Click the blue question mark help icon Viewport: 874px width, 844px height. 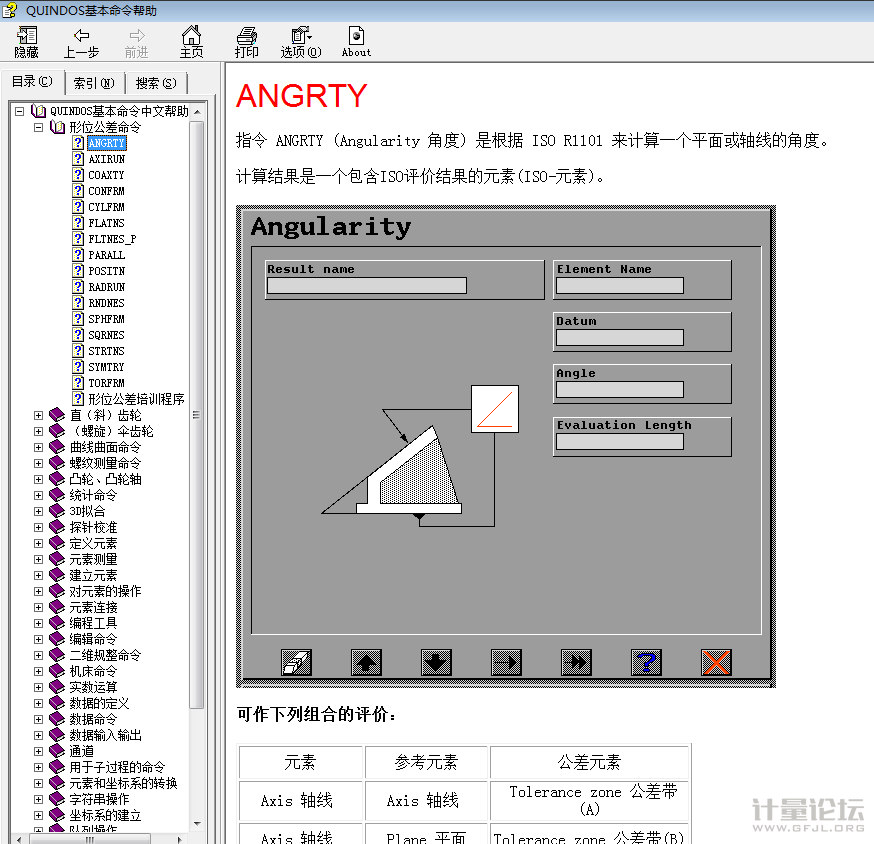click(x=646, y=662)
